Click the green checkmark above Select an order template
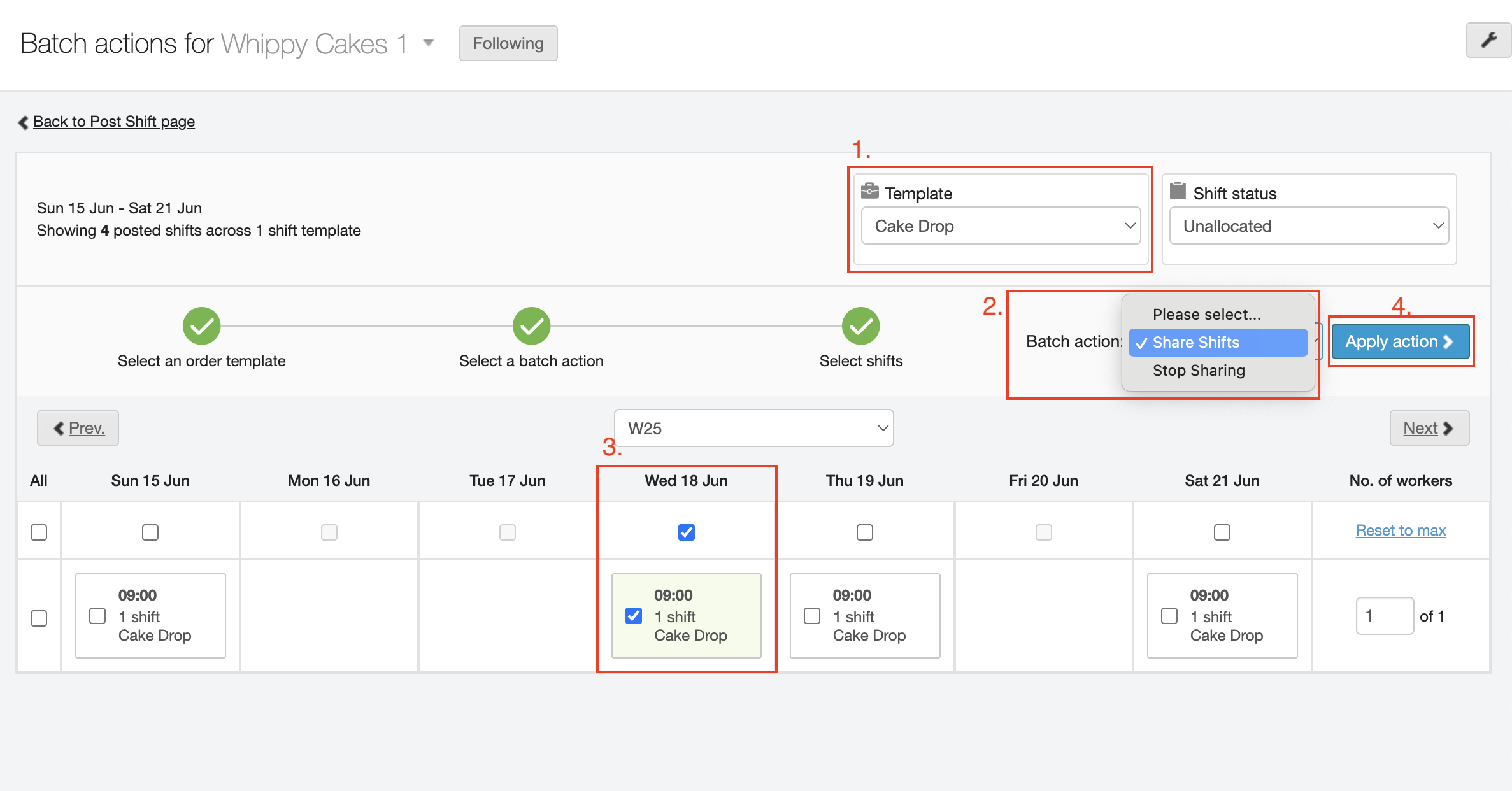 tap(201, 326)
